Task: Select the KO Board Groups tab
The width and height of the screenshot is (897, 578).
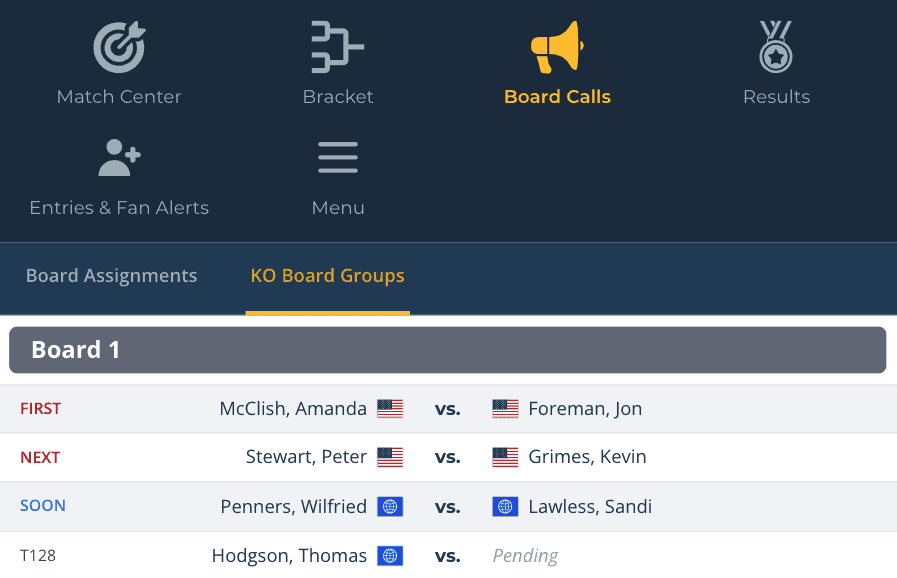Action: [328, 276]
